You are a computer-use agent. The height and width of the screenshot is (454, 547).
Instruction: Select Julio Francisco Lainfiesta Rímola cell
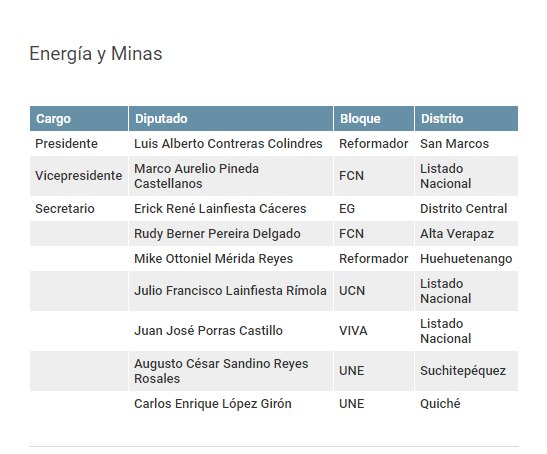pos(231,291)
